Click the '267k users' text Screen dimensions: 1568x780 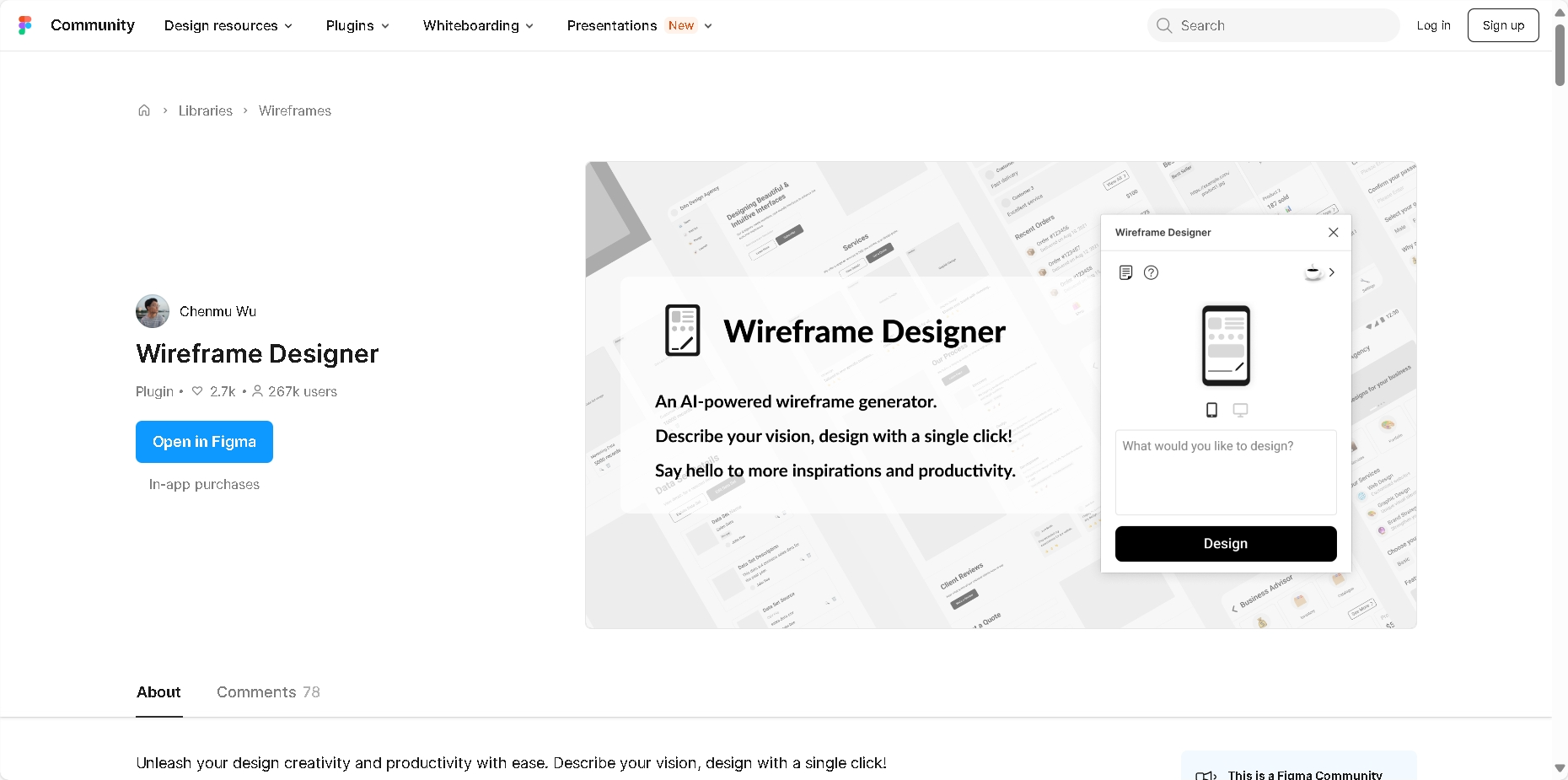[303, 391]
